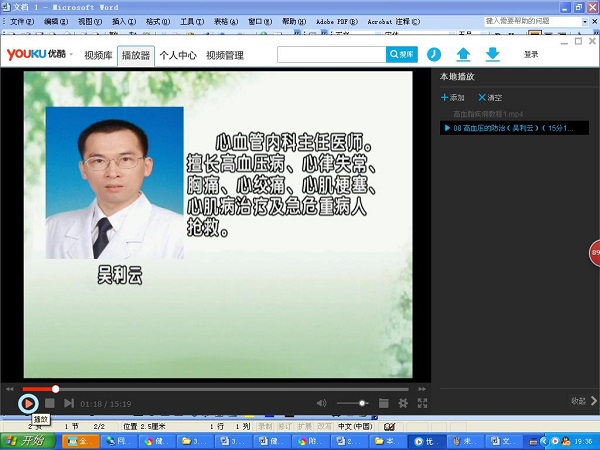The width and height of the screenshot is (600, 450).
Task: Click 中文(中国) language in status bar
Action: click(x=355, y=426)
